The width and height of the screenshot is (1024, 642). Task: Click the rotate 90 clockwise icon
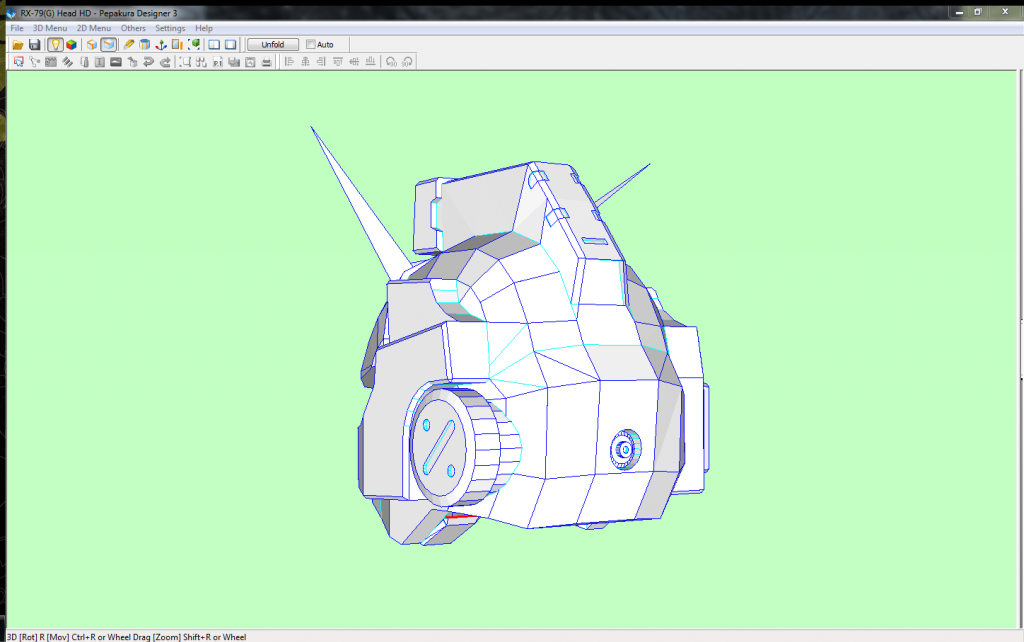[407, 61]
